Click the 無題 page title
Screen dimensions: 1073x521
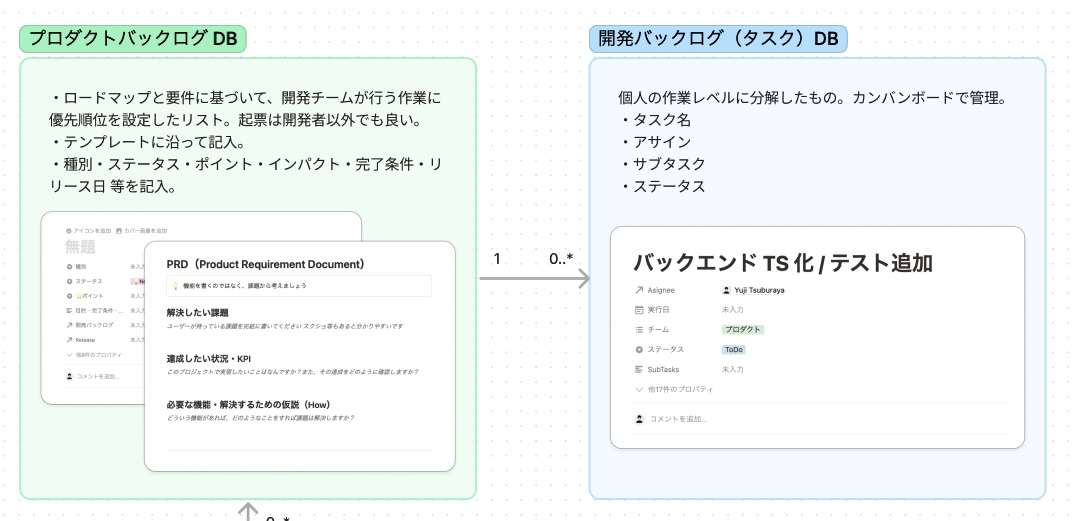[x=80, y=246]
